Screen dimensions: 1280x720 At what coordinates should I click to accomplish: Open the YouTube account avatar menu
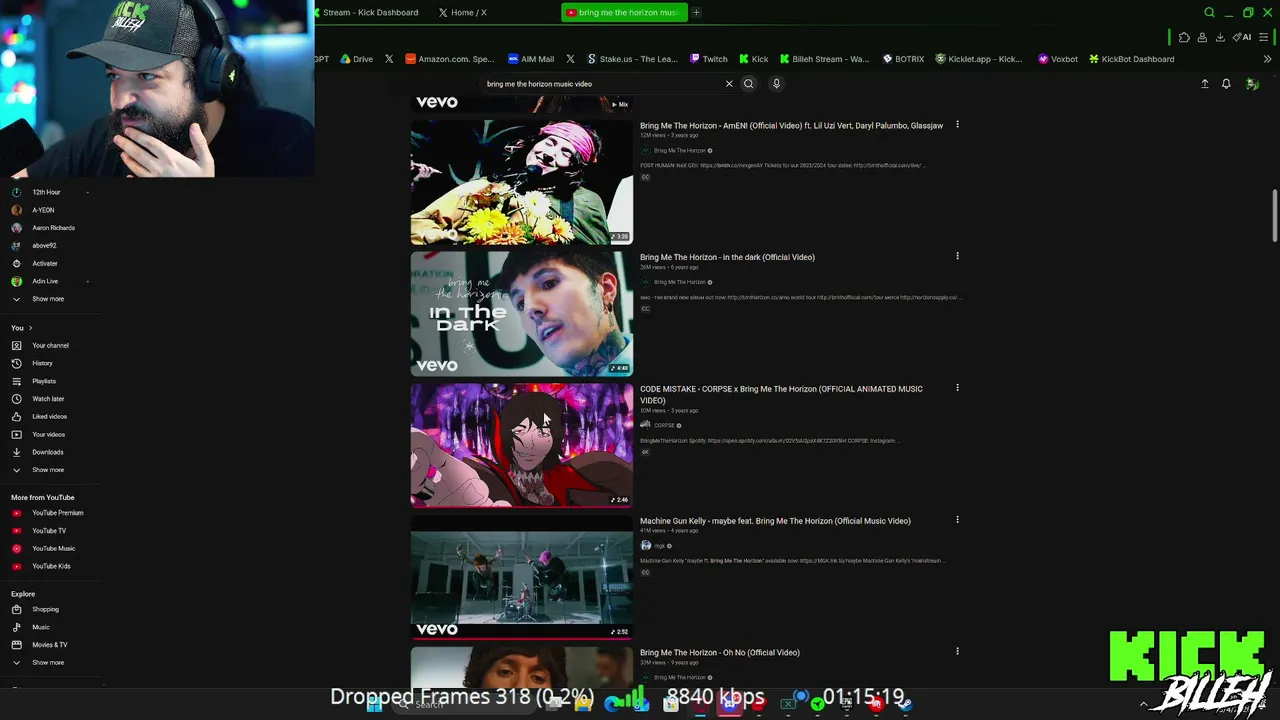(1252, 84)
